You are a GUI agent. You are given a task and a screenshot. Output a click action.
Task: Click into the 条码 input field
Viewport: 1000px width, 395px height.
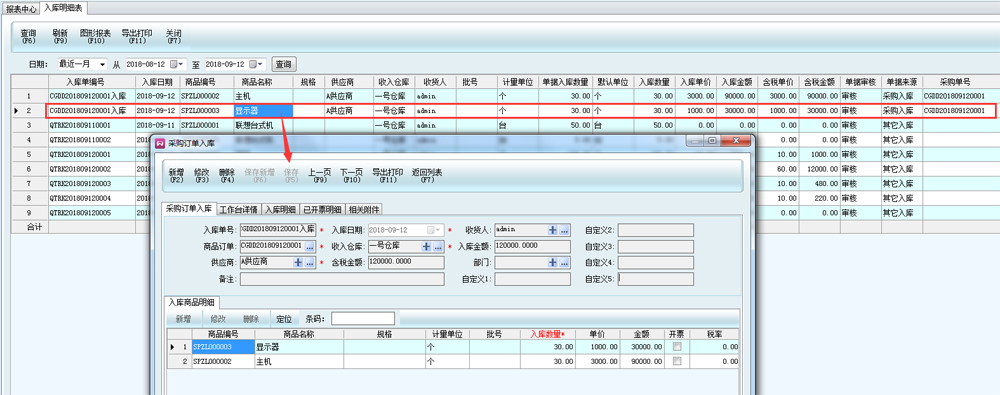(363, 318)
